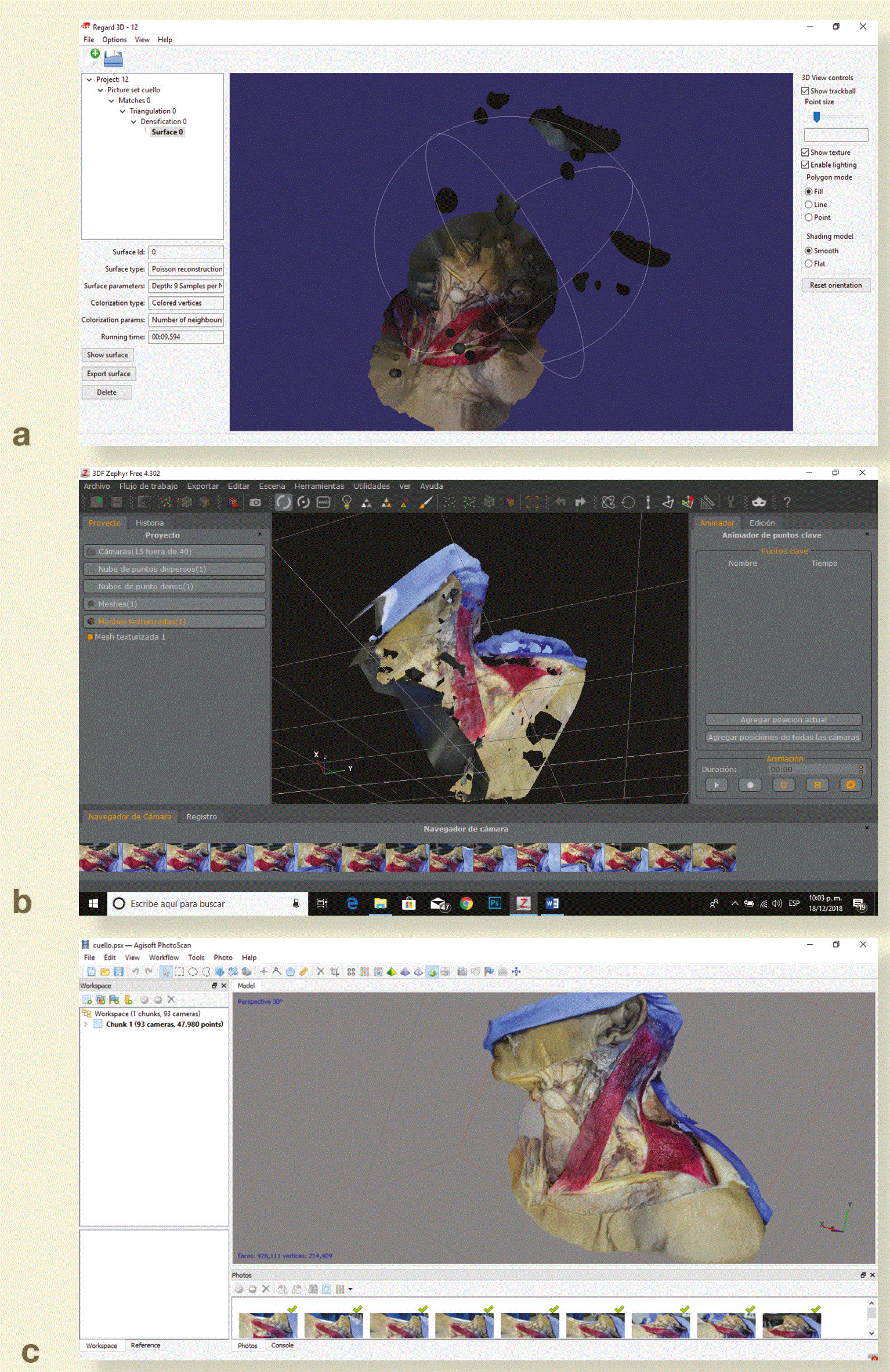890x1372 pixels.
Task: Select the ruler measurement tool in PhotoScan
Action: point(303,972)
